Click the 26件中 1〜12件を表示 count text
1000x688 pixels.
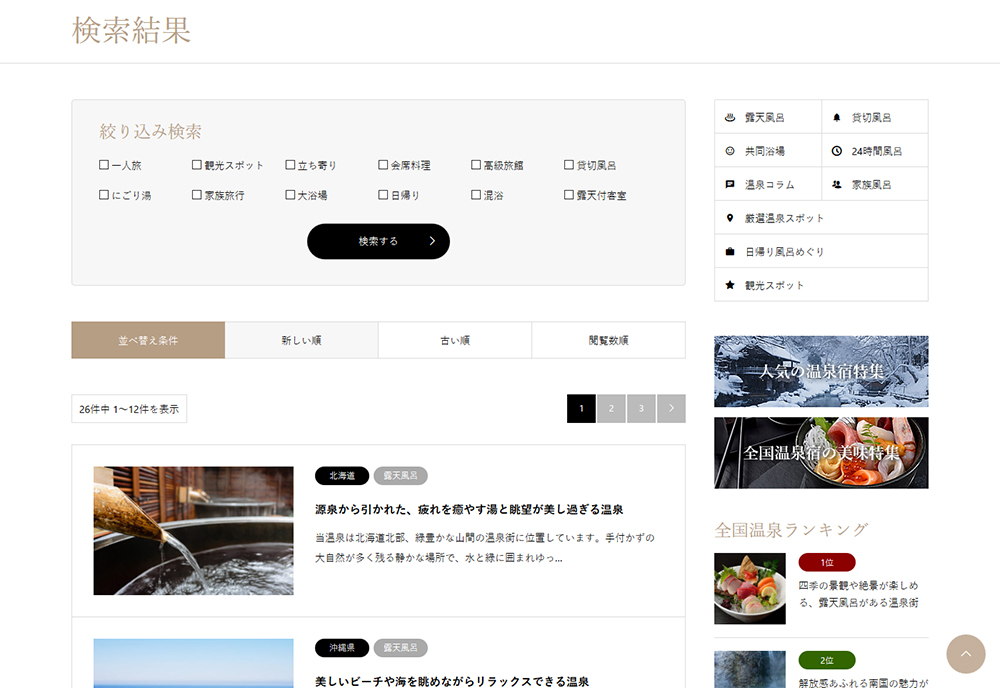(129, 409)
